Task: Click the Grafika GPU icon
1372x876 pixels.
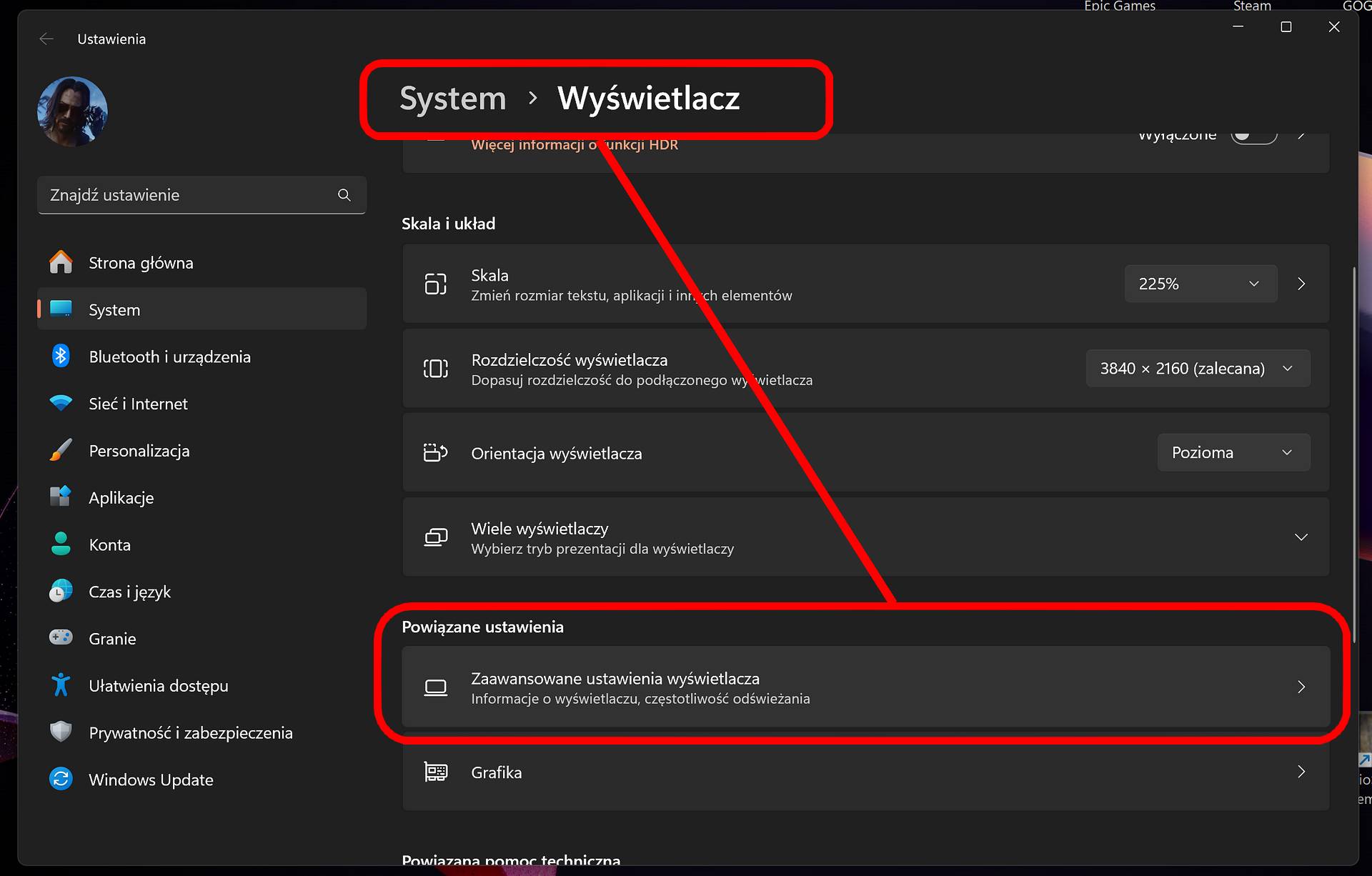Action: tap(436, 772)
